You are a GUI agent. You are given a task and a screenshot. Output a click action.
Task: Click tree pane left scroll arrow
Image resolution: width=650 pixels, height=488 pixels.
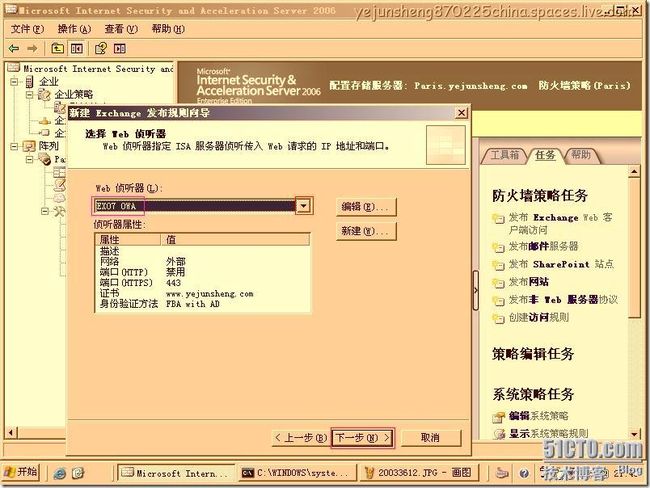(11, 433)
